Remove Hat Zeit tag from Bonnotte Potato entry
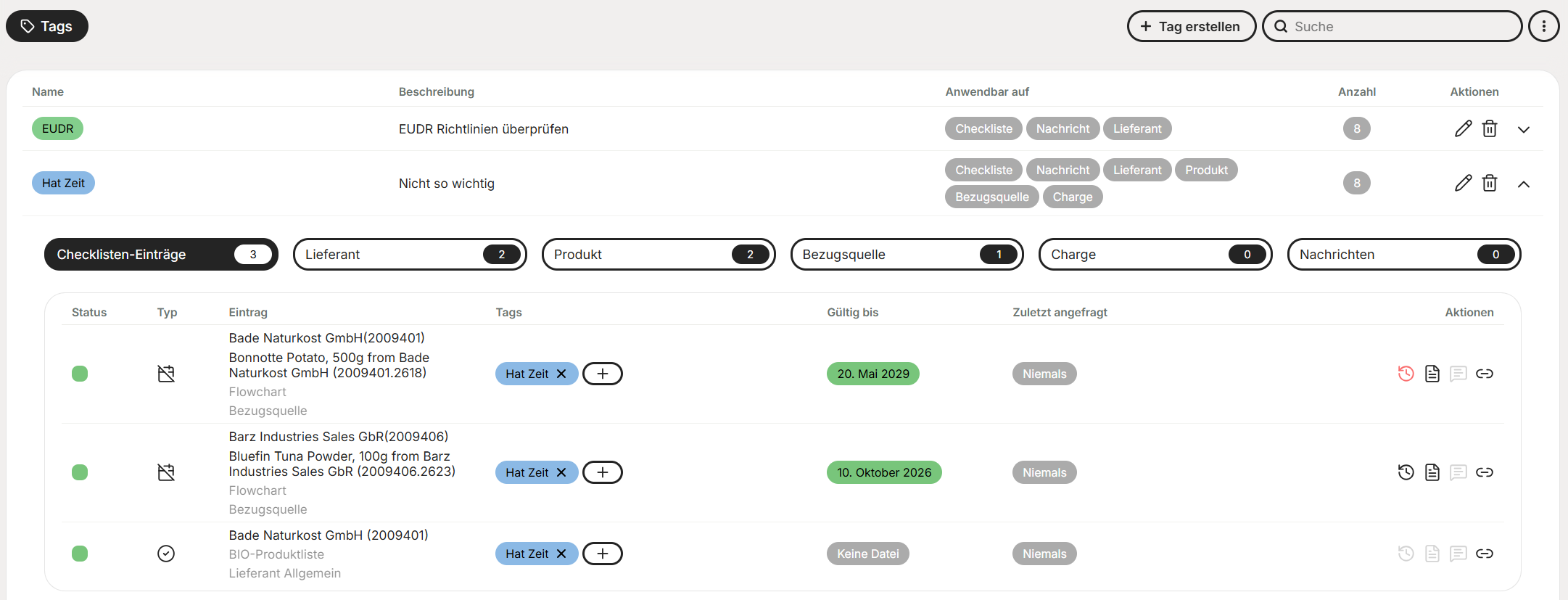 point(561,374)
